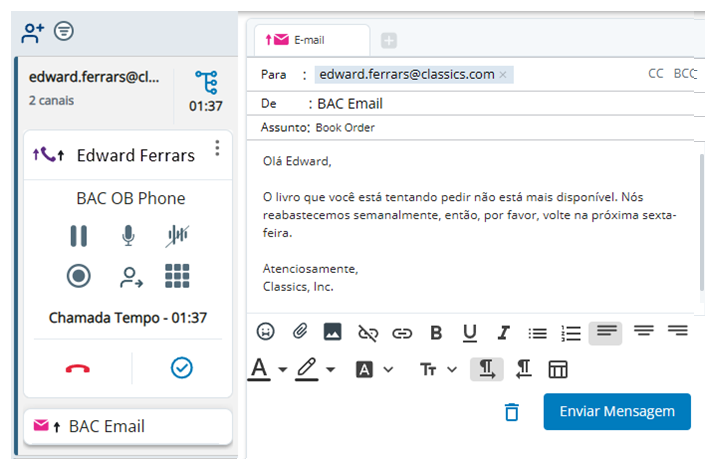
Task: Align text right
Action: click(x=678, y=331)
